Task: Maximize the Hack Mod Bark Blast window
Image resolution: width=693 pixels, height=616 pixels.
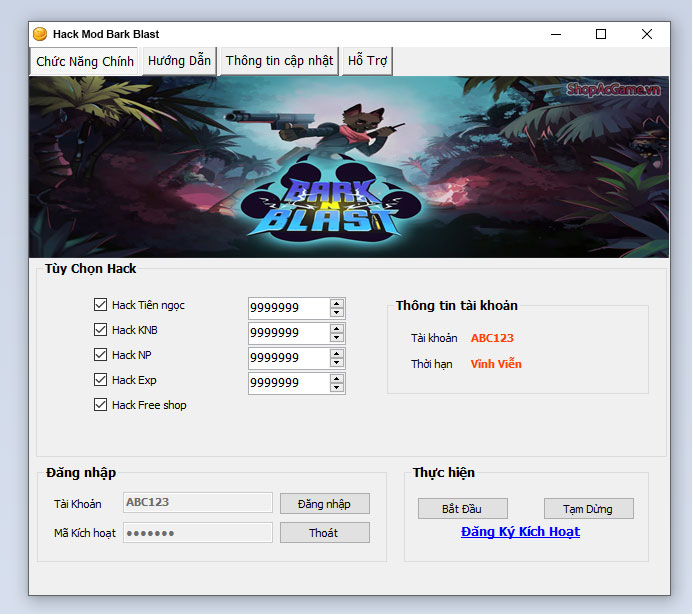Action: click(601, 34)
